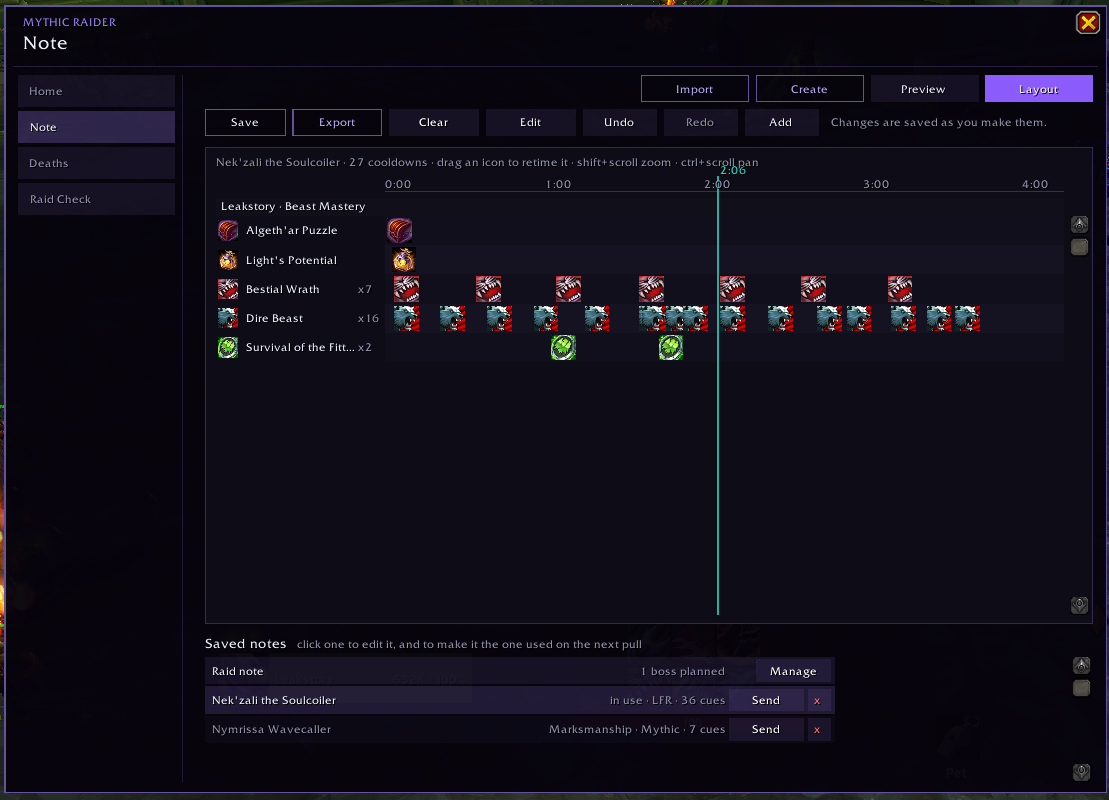Click the Survival of the Fittest row icon

pyautogui.click(x=228, y=347)
